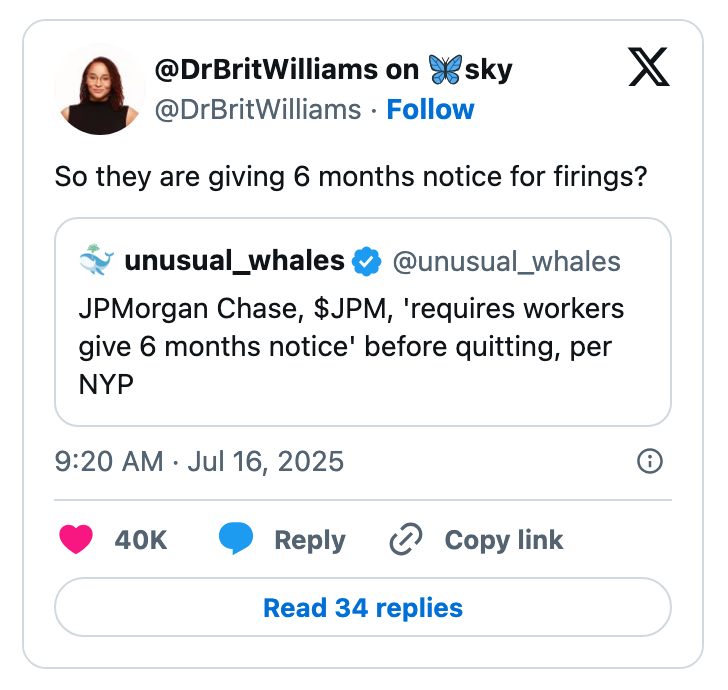Like the tweet with the heart icon
The height and width of the screenshot is (690, 728).
click(x=76, y=540)
